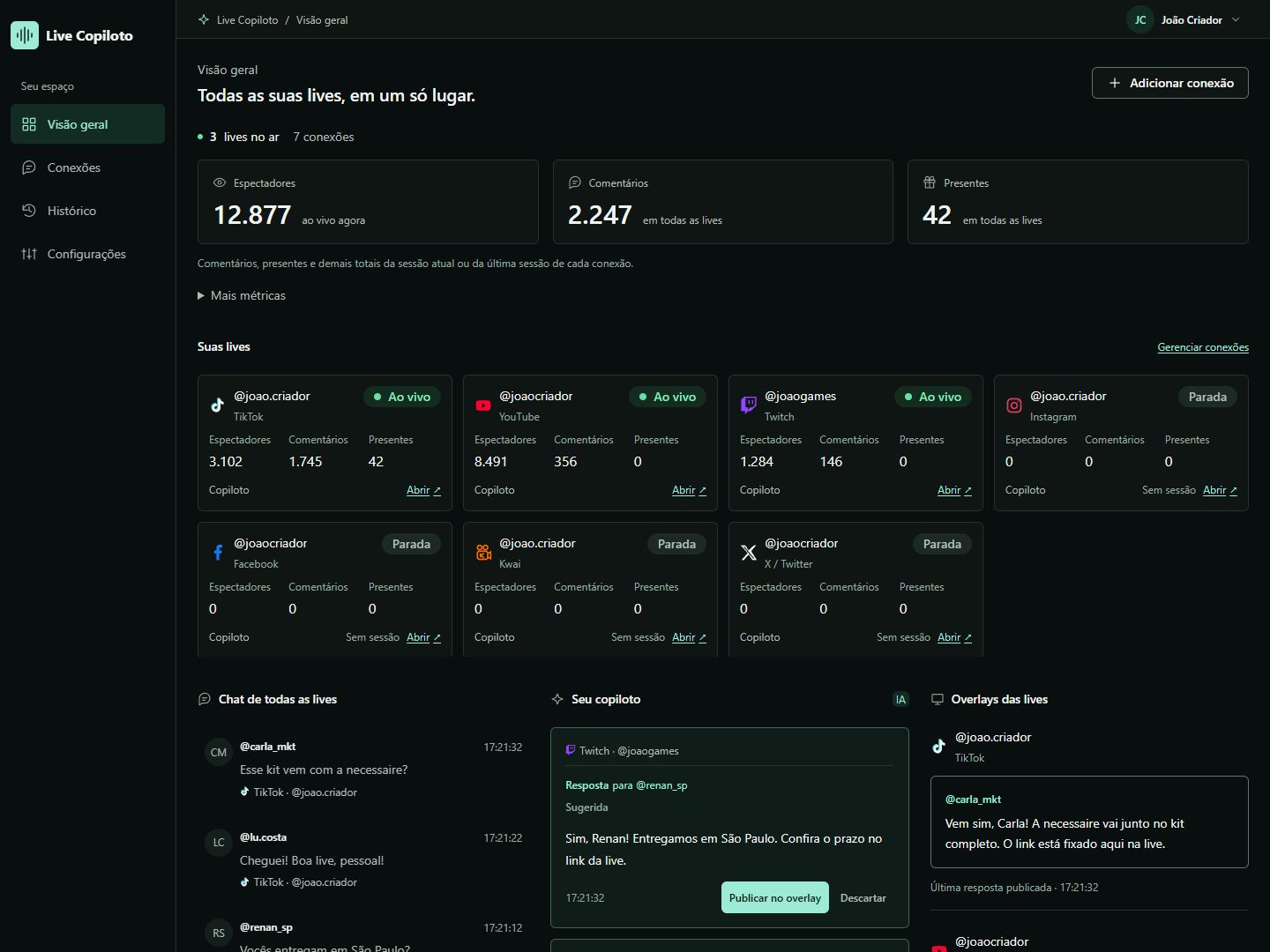Viewport: 1270px width, 952px height.
Task: Click the Parada badge on Instagram card
Action: pos(1207,397)
